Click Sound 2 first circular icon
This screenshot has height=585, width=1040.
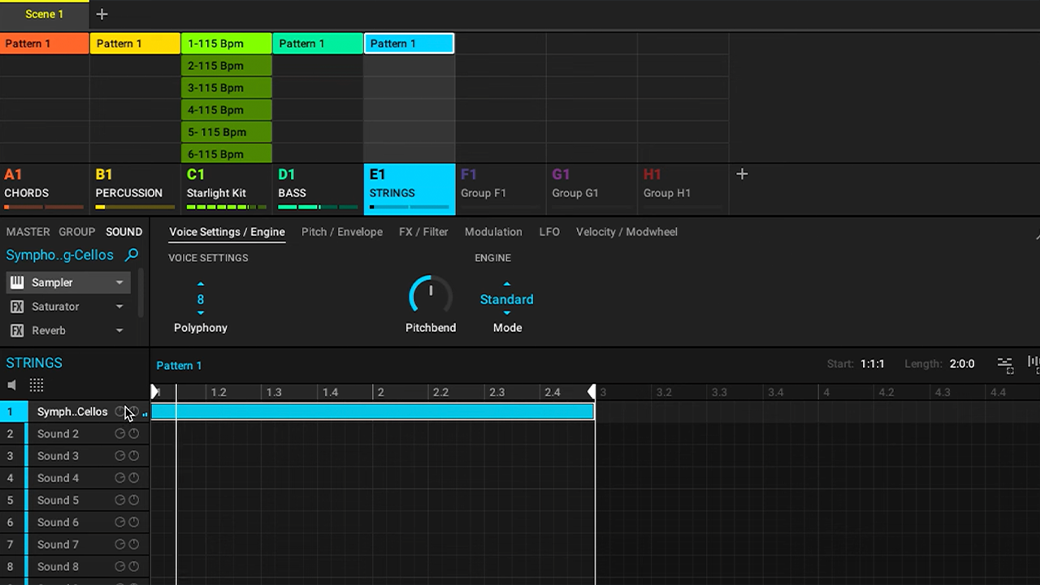[x=120, y=434]
